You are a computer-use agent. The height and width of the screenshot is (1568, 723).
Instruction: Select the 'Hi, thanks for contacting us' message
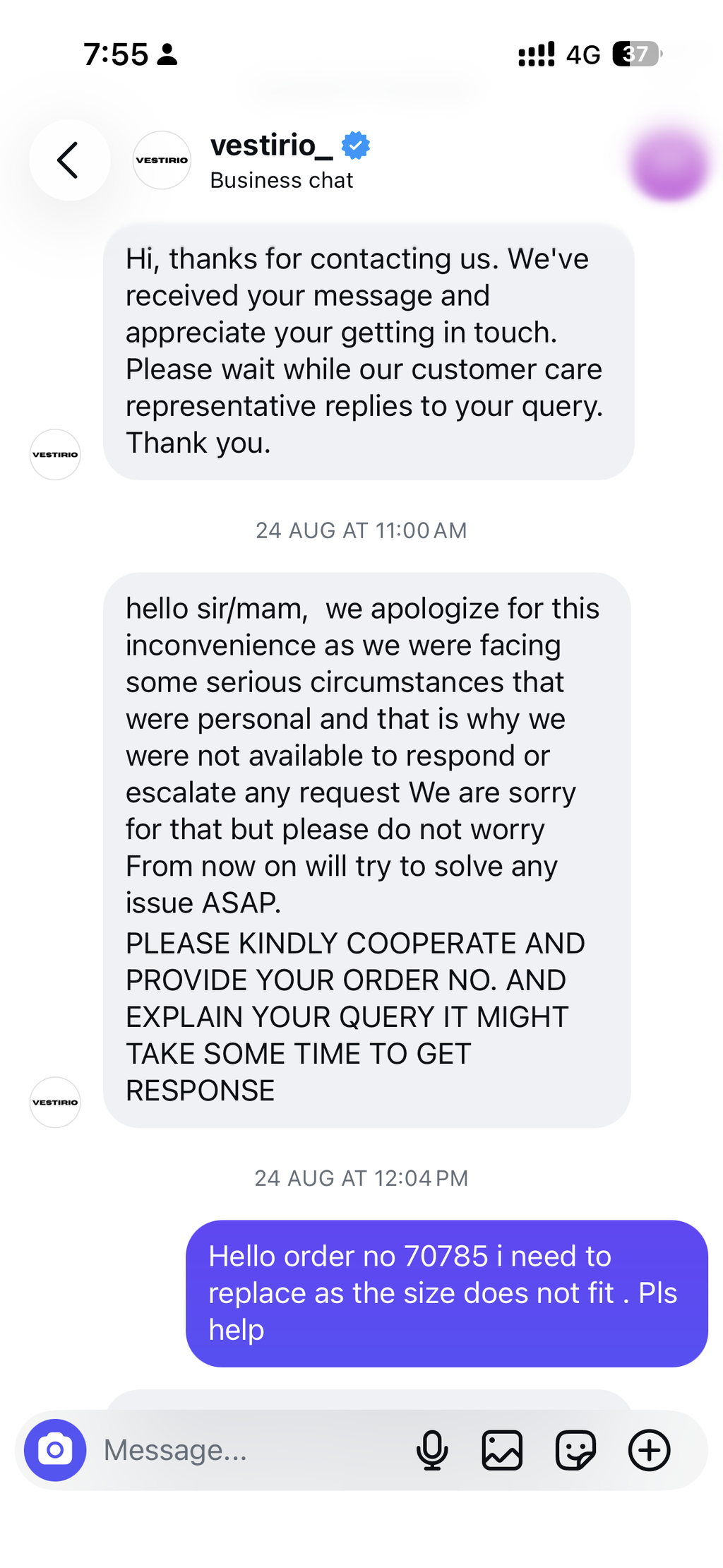coord(369,352)
